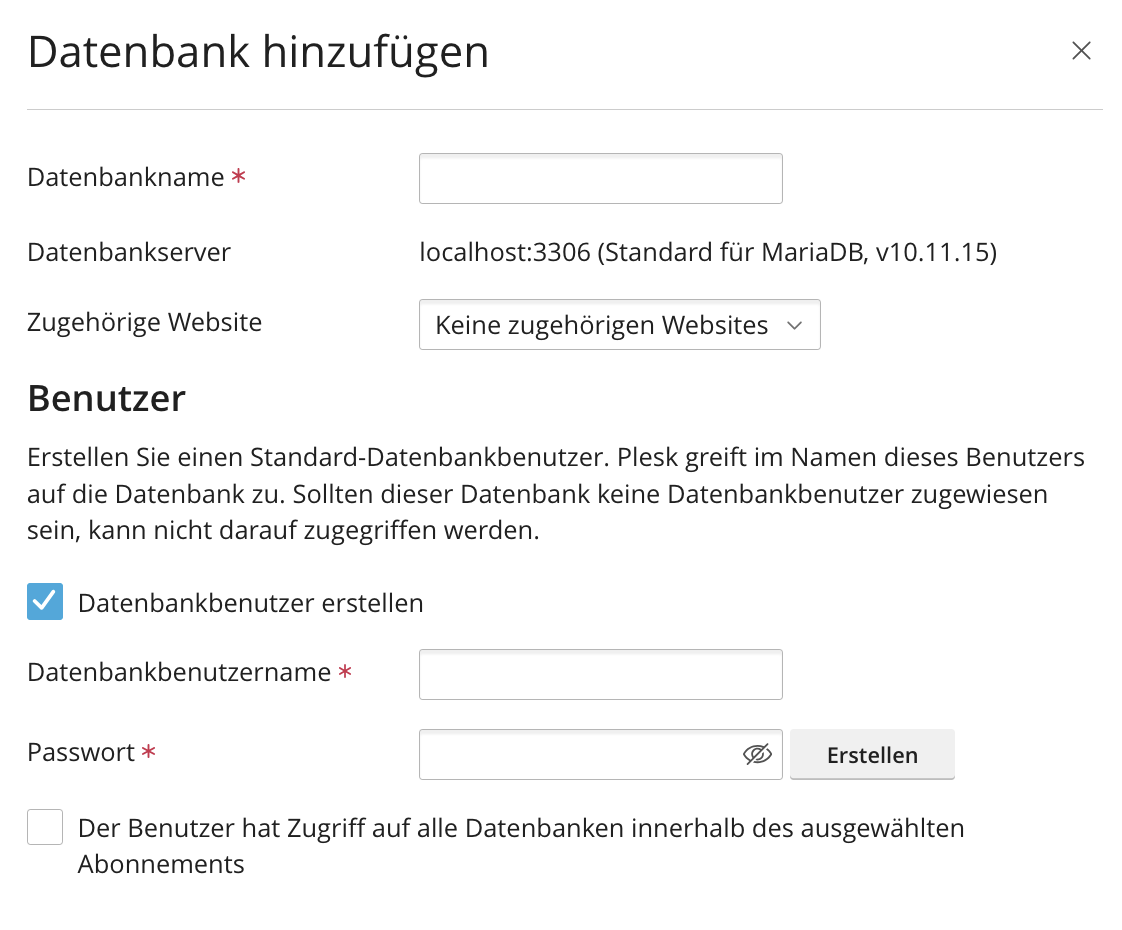The height and width of the screenshot is (930, 1122).
Task: Click the 'Der Benutzer hat Zugriff' label text
Action: point(520,829)
